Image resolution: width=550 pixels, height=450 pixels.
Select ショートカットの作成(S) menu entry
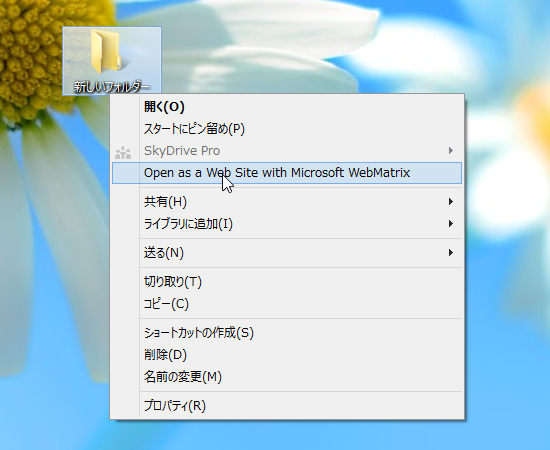click(x=287, y=333)
